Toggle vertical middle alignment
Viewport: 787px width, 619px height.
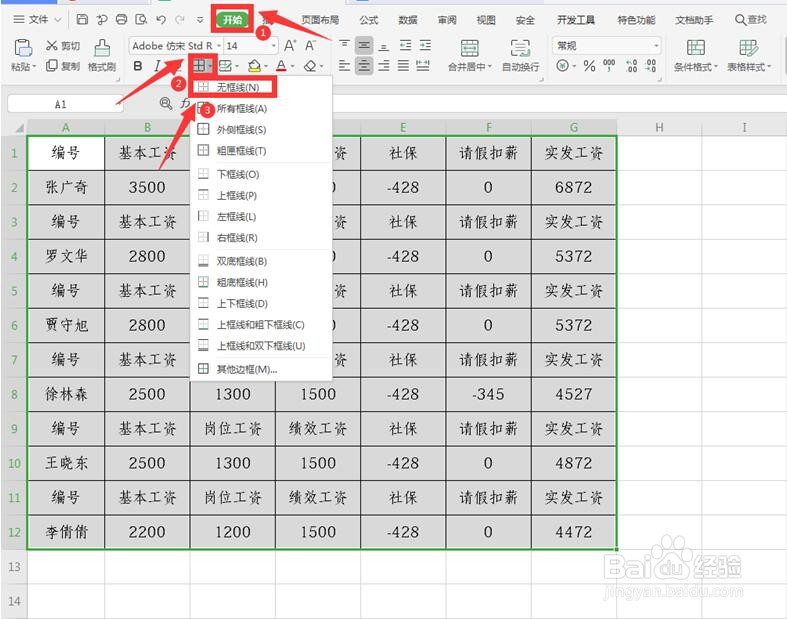click(x=364, y=46)
